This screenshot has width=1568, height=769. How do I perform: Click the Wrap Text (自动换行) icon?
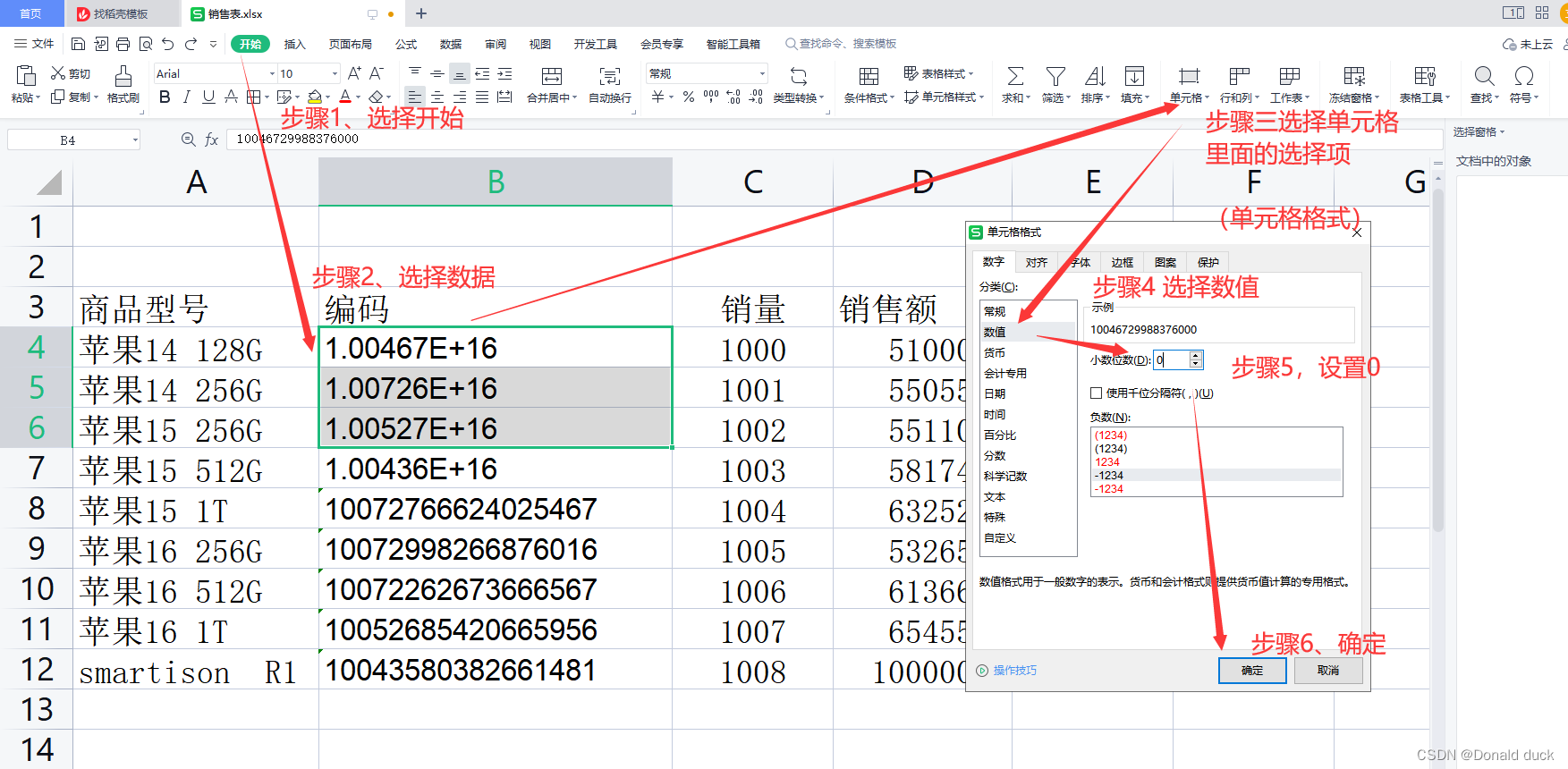pyautogui.click(x=610, y=76)
